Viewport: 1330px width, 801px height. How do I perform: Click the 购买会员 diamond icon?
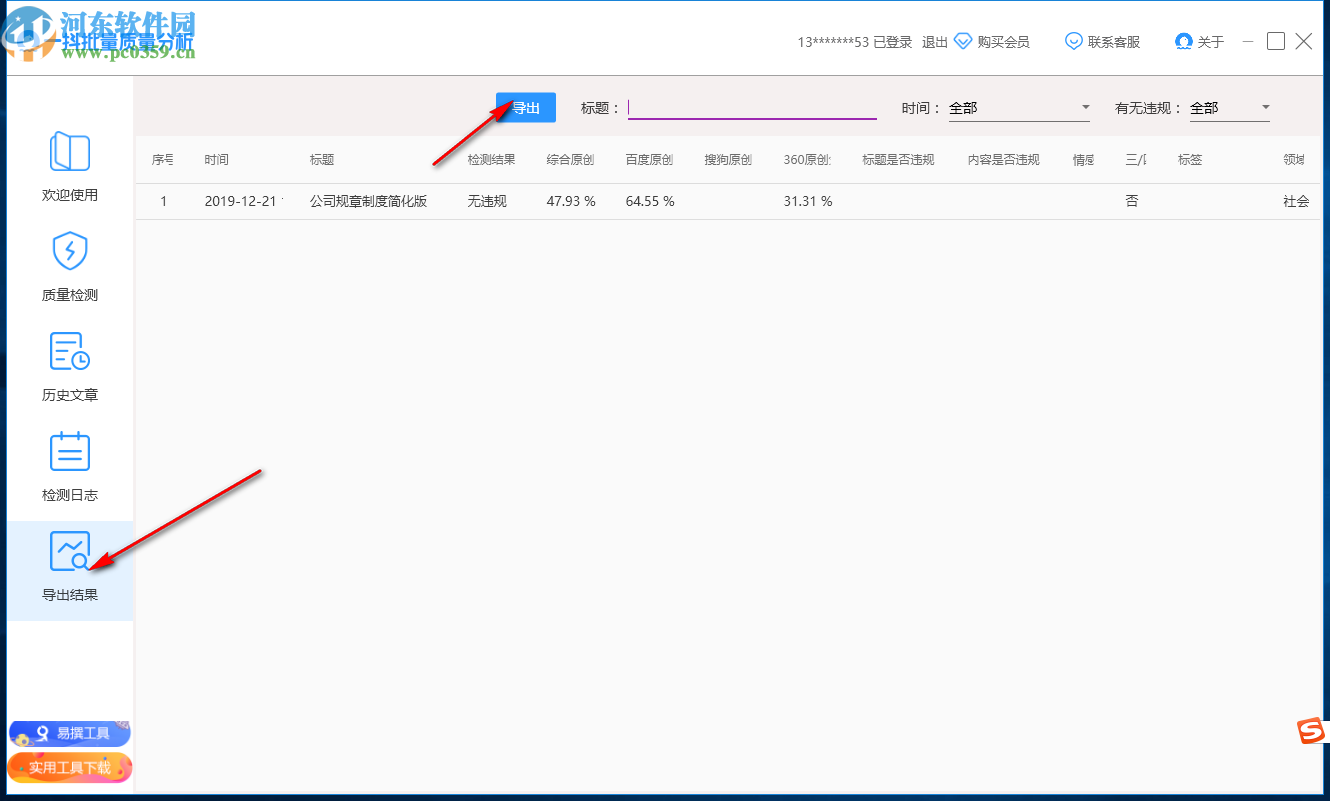click(963, 41)
